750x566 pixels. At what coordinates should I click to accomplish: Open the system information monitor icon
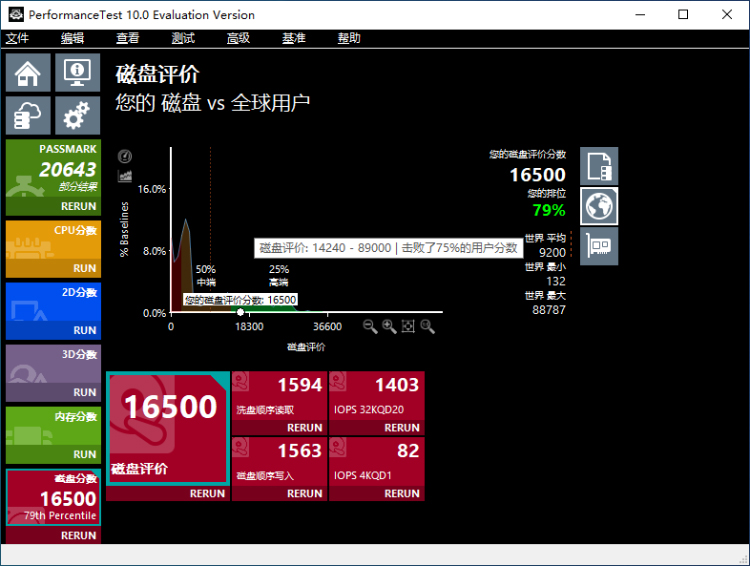77,72
